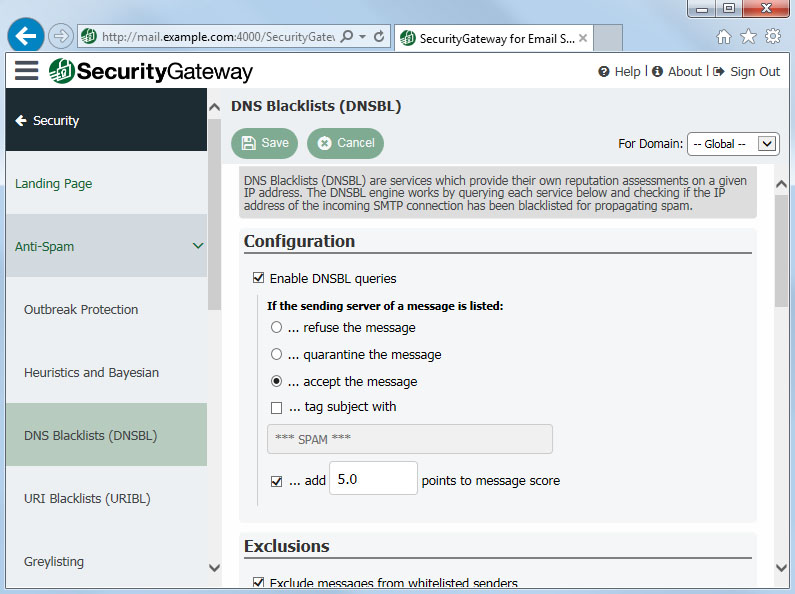795x594 pixels.
Task: Click the Help link
Action: click(x=628, y=71)
